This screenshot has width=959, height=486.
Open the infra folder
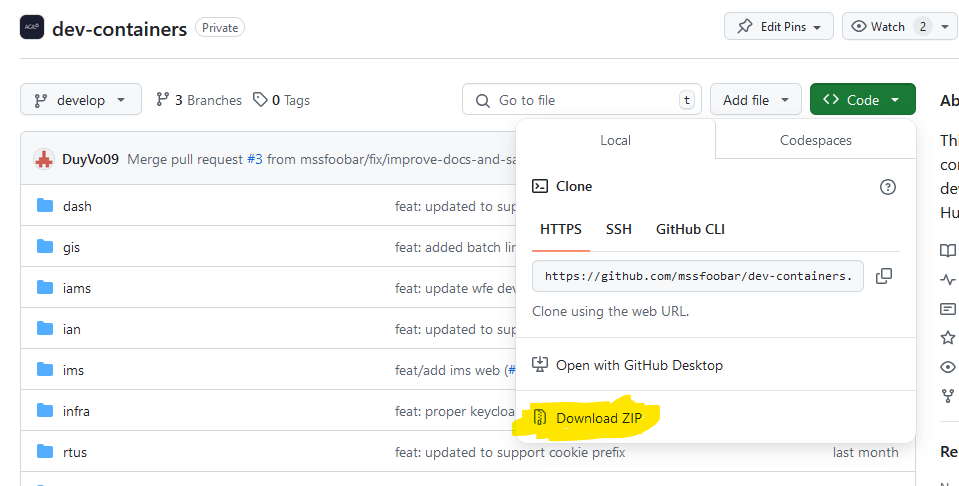(x=76, y=411)
